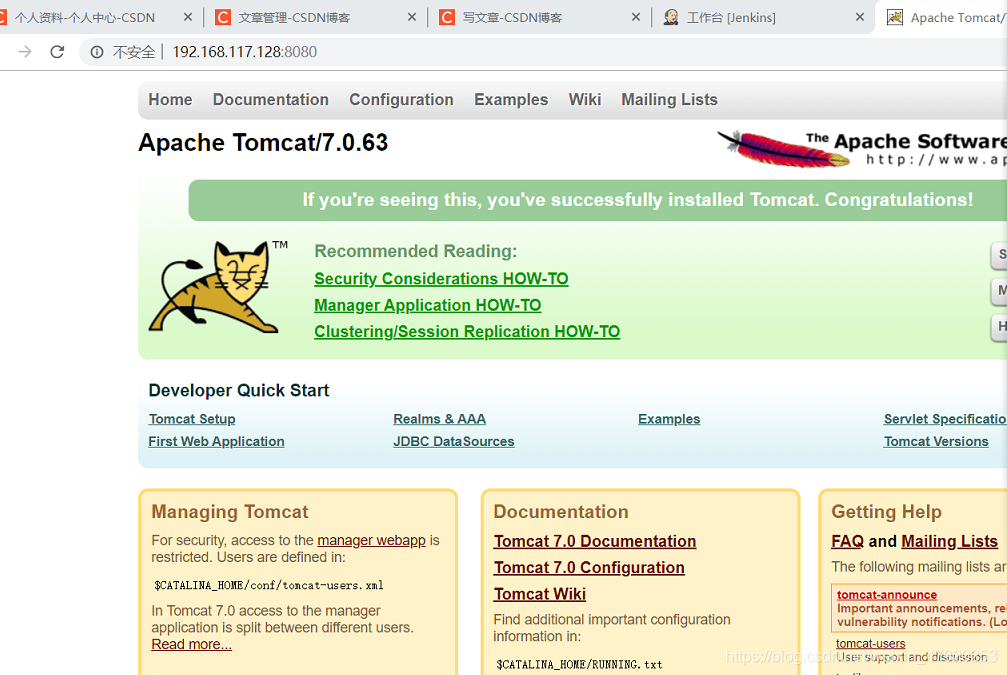Click inside the browser address bar
Viewport: 1007px width, 675px height.
point(300,51)
